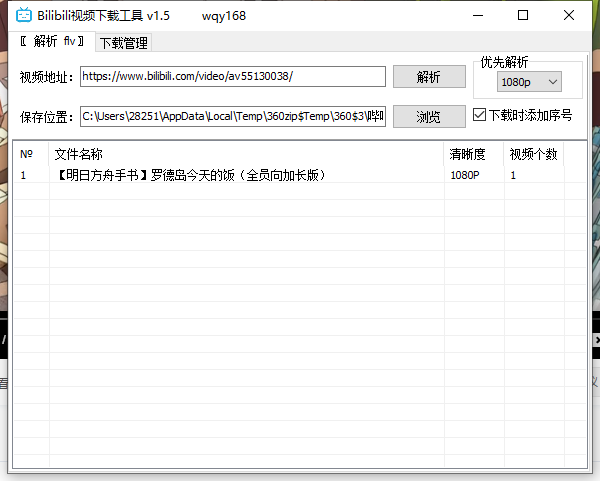The width and height of the screenshot is (600, 481).
Task: Click the video count 1 cell
Action: click(x=513, y=175)
